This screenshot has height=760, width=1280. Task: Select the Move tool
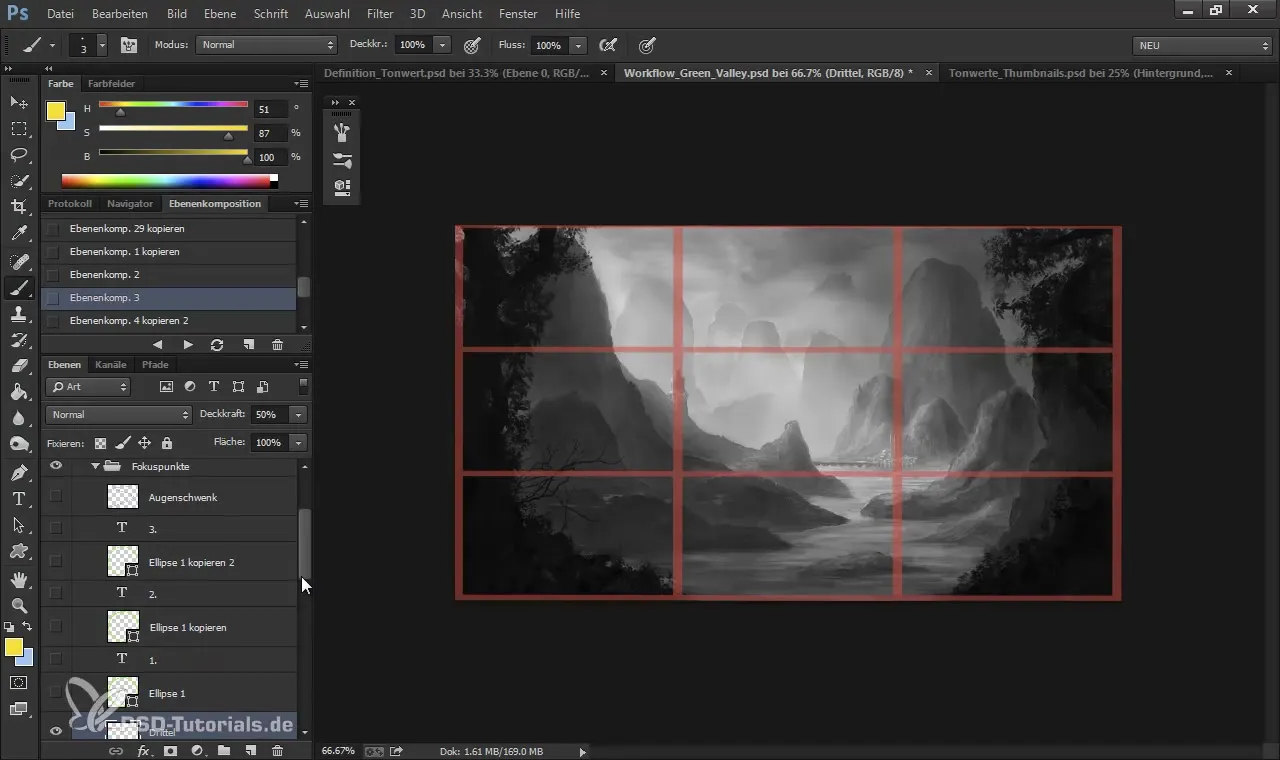point(19,103)
